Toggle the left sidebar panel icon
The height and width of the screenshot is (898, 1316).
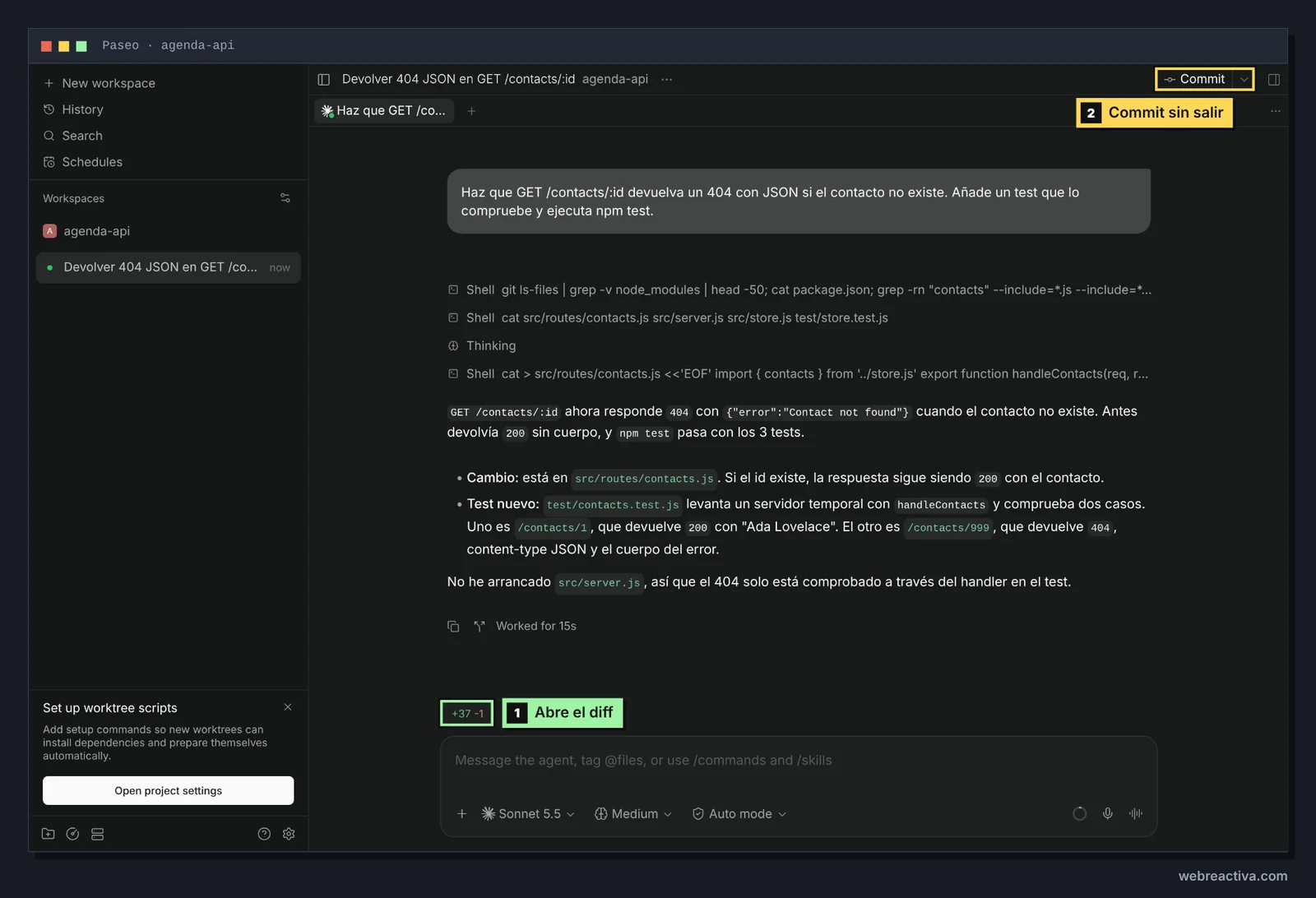tap(324, 80)
